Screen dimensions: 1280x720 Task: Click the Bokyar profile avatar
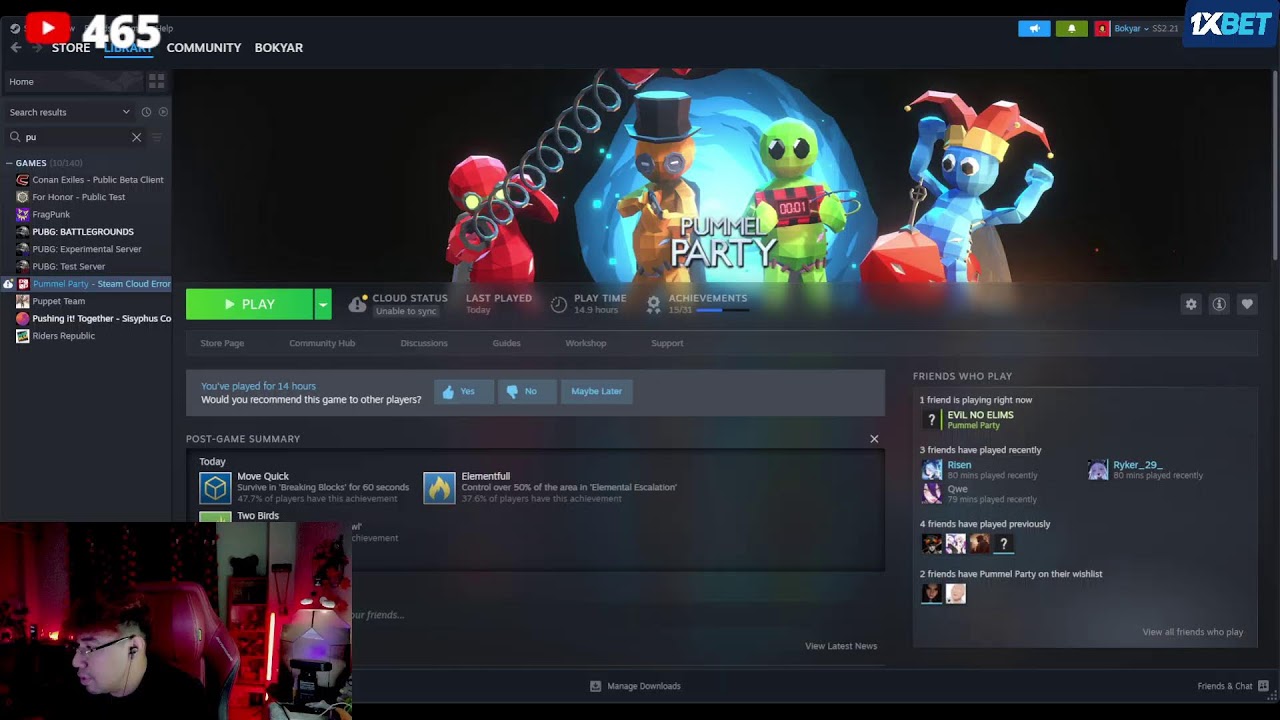click(1102, 28)
